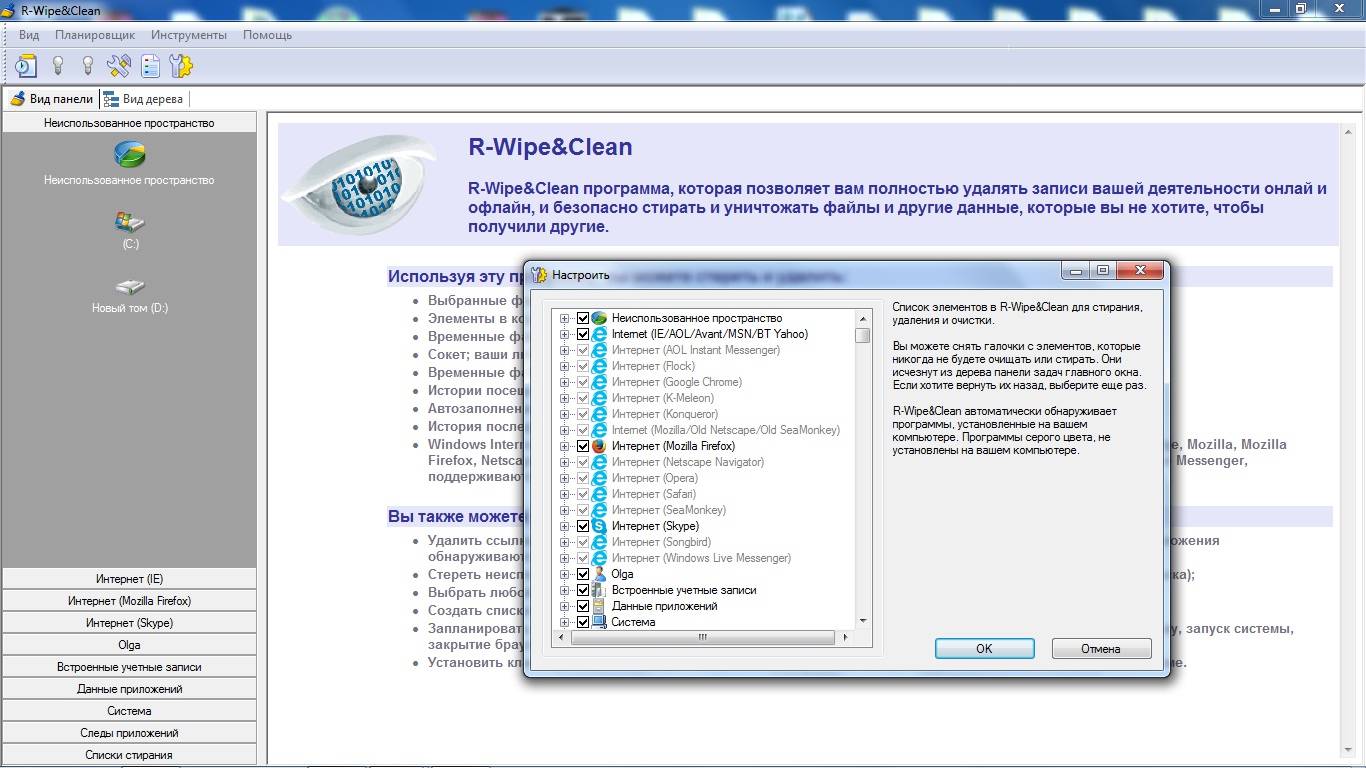Click the tree's horizontal scrollbar thumb
1366x768 pixels.
point(702,637)
